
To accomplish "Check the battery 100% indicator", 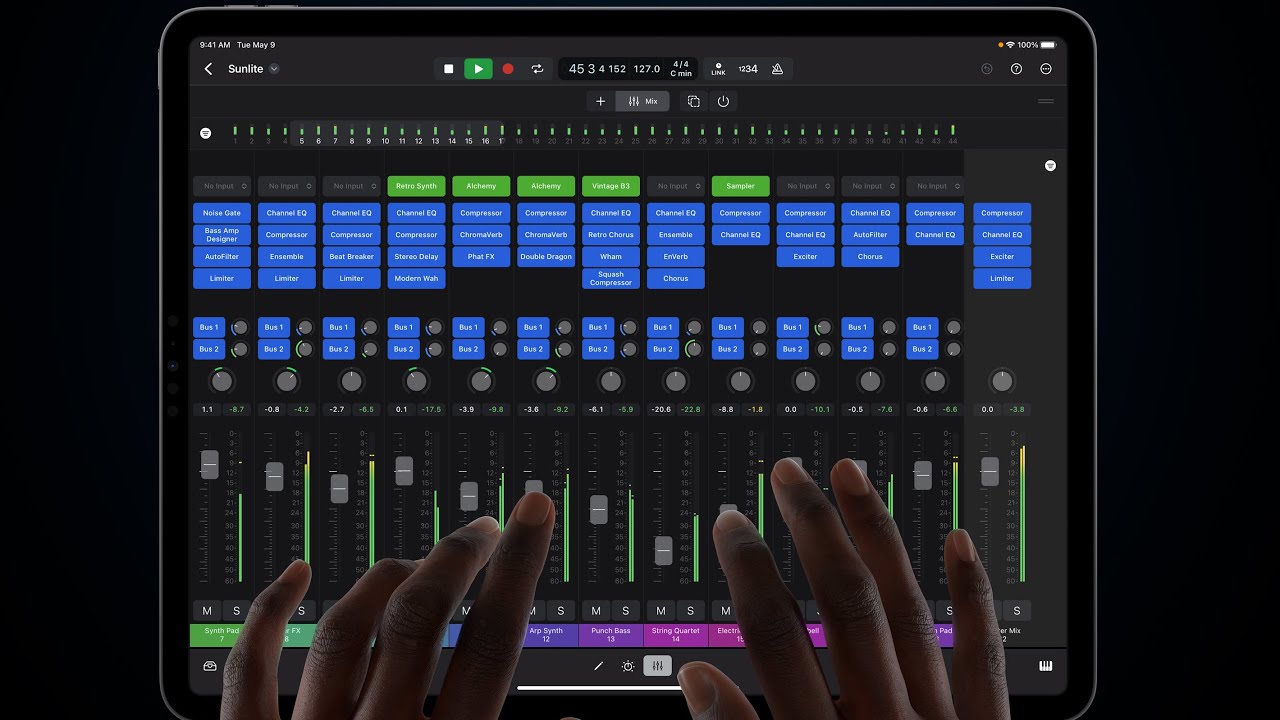I will (1034, 45).
